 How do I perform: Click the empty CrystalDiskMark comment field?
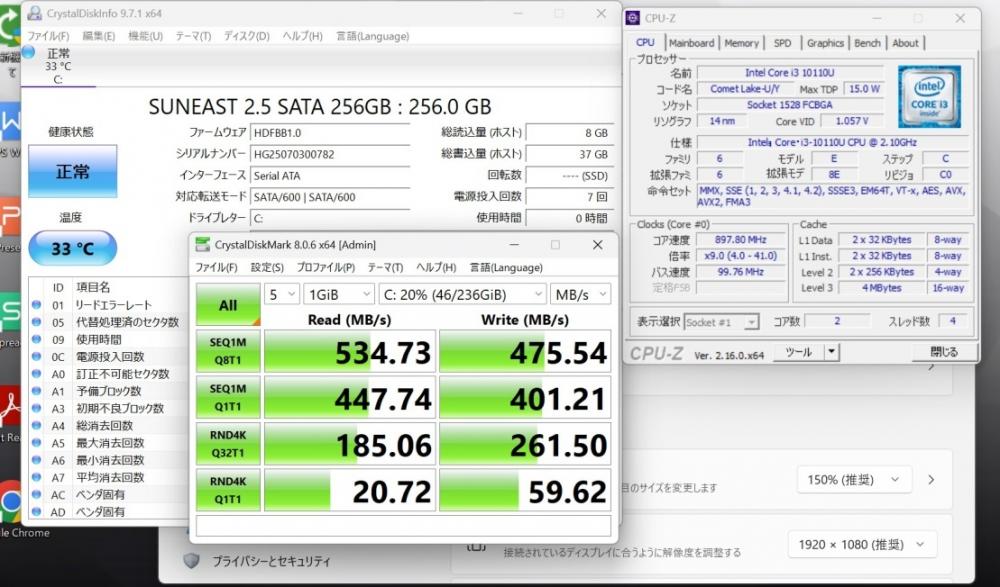pos(403,526)
